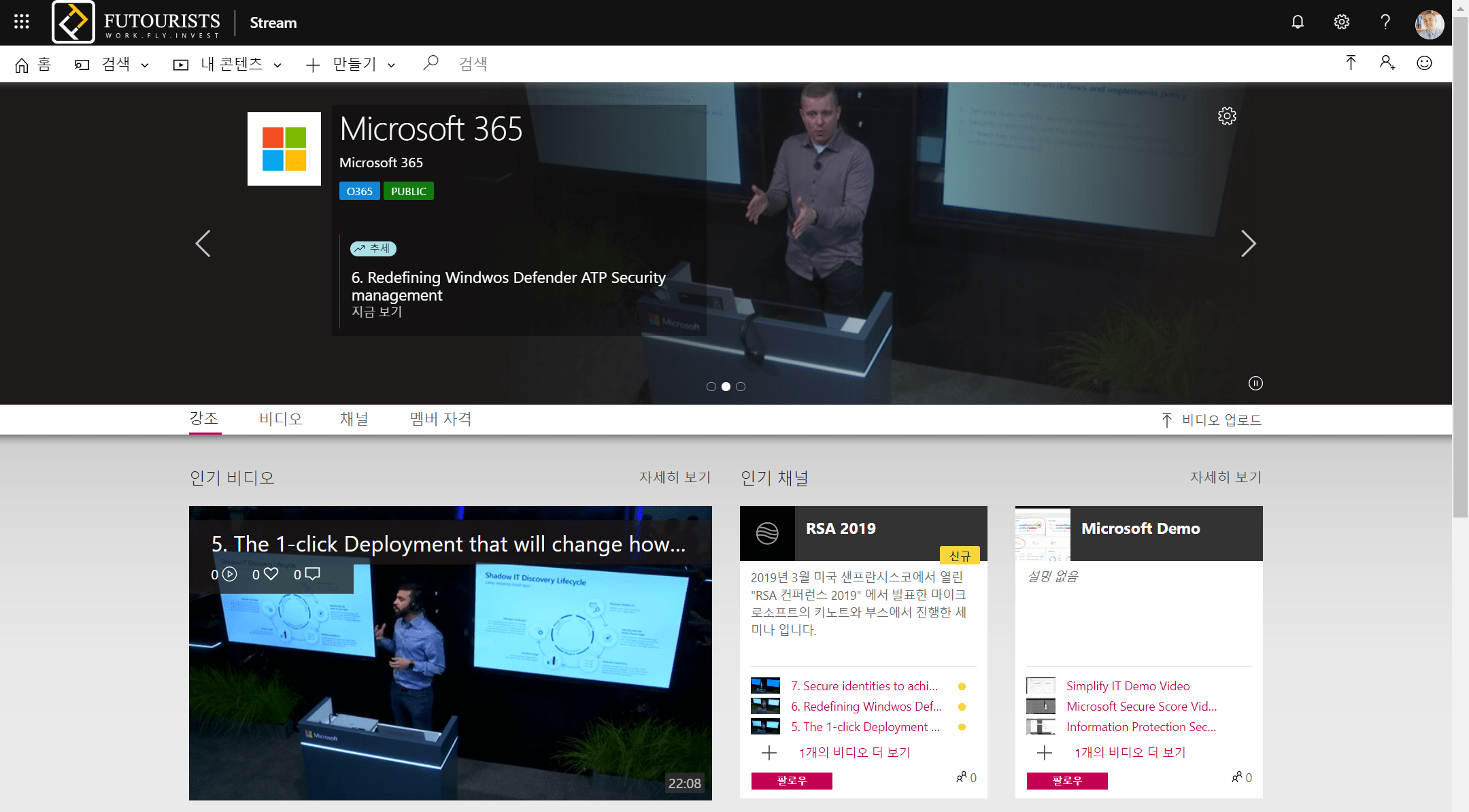Click the upload arrow icon in top navigation
The height and width of the screenshot is (812, 1469).
click(x=1351, y=63)
